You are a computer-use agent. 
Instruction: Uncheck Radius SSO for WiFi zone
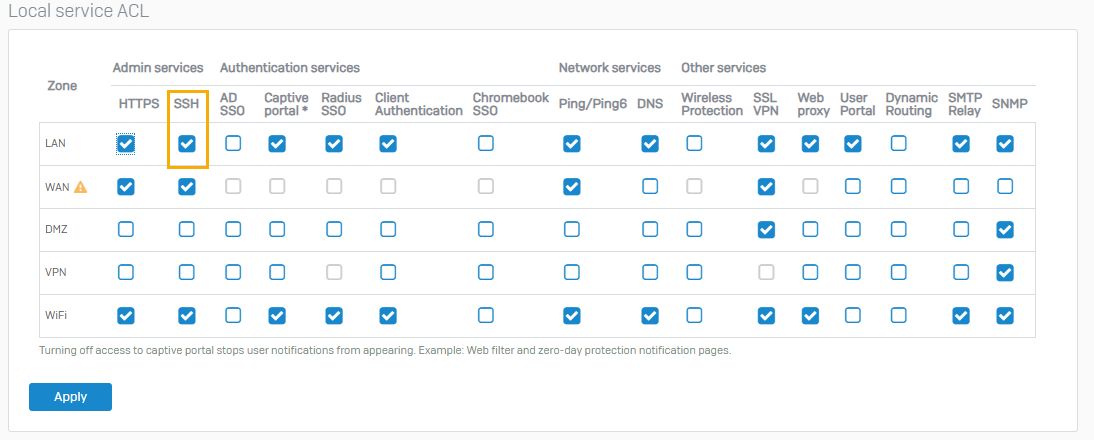click(334, 316)
